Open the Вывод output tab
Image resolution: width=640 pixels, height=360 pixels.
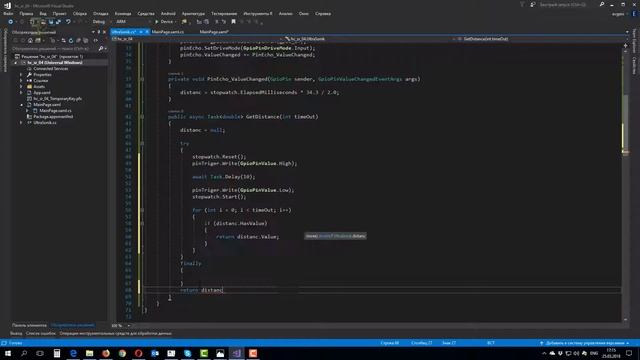(16, 333)
